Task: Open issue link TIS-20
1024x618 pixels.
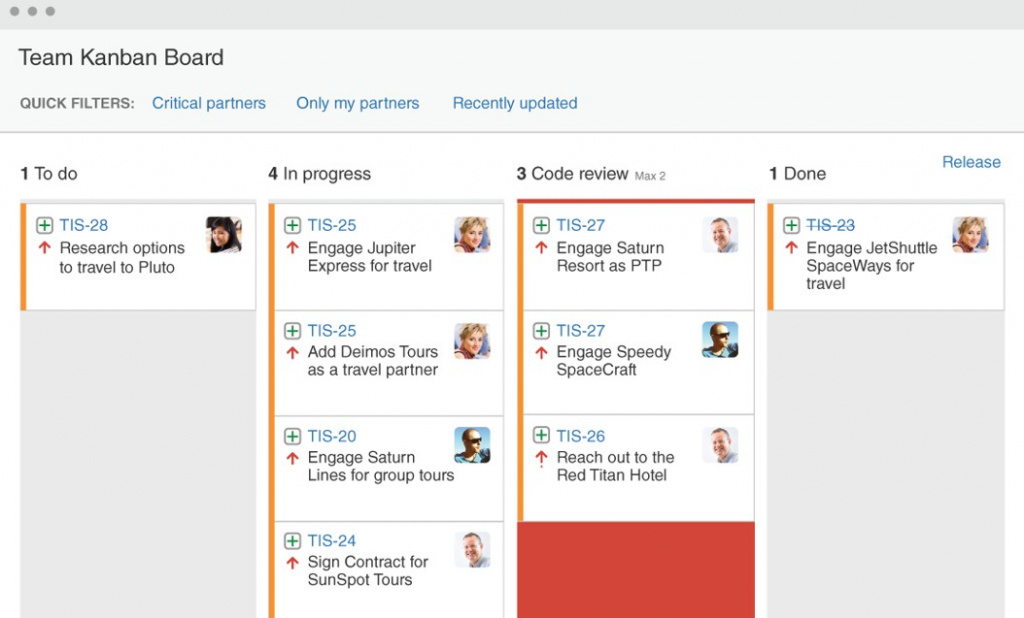Action: click(332, 436)
